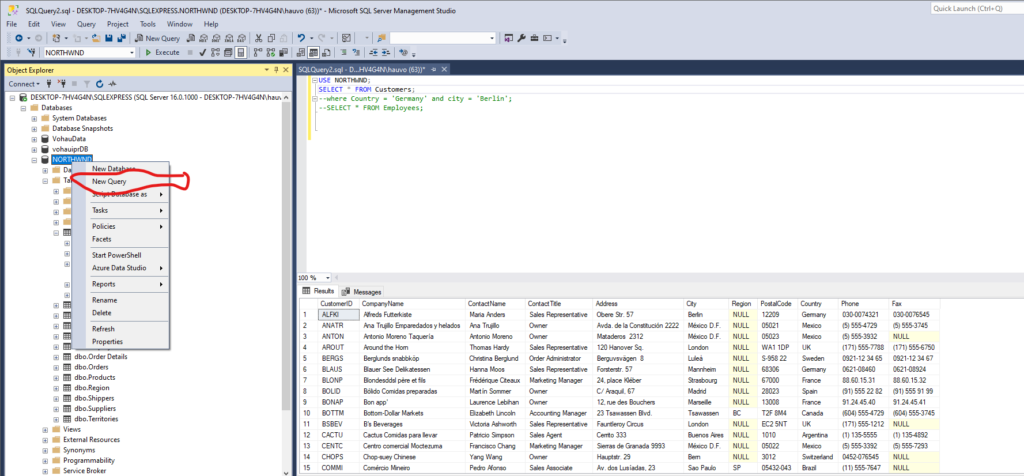Select New Query in context menu

tap(109, 182)
